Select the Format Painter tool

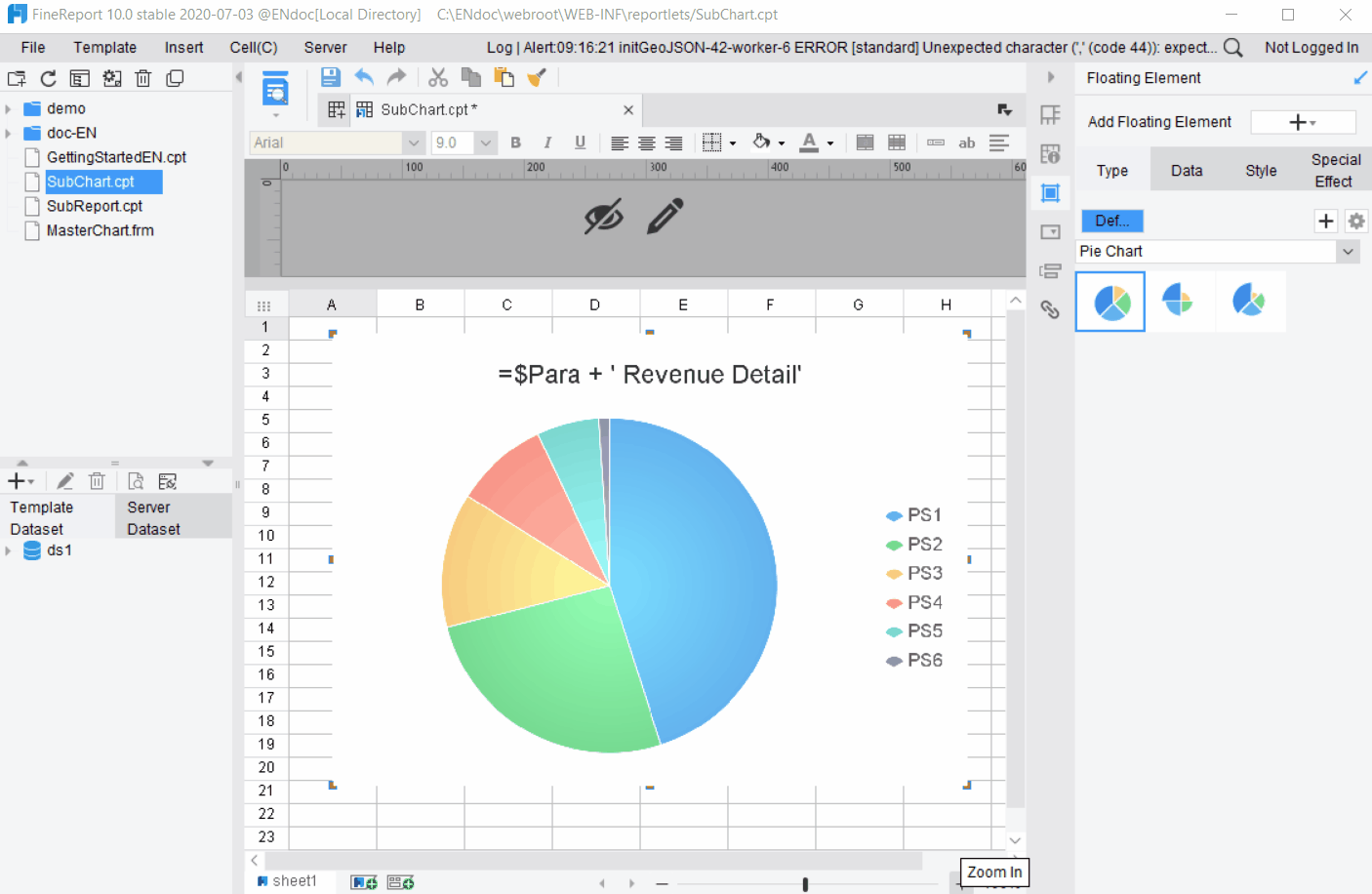coord(536,77)
